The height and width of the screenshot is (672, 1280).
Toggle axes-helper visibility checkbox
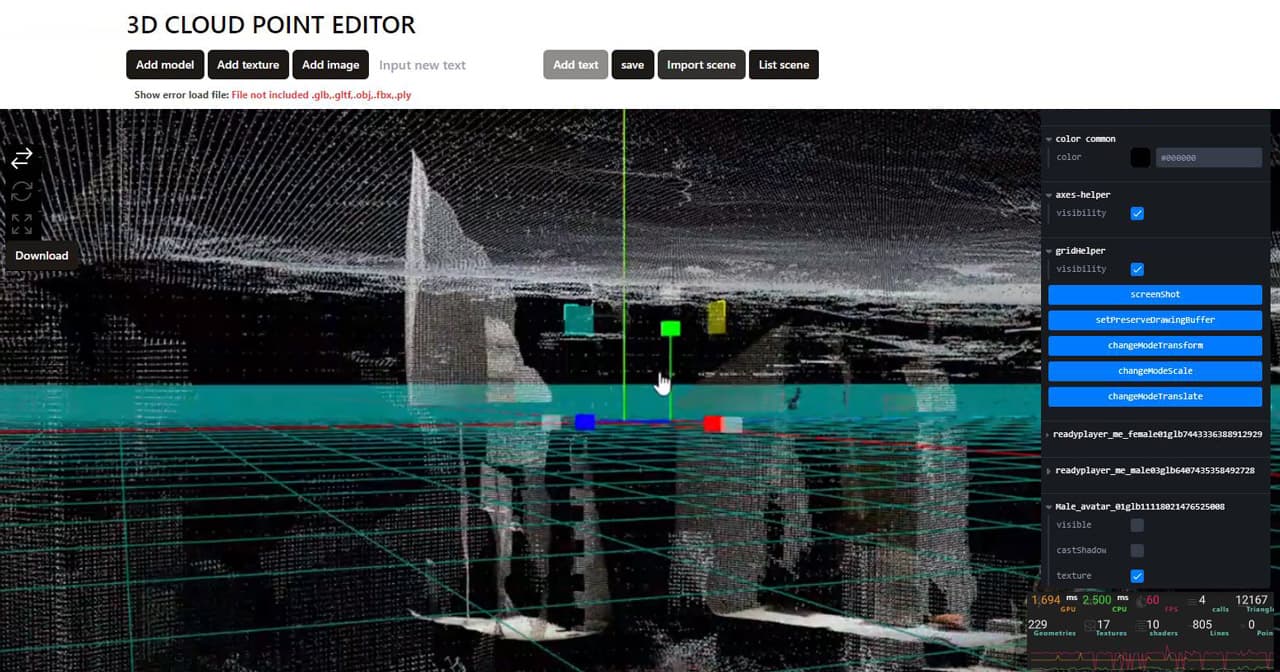pos(1137,213)
